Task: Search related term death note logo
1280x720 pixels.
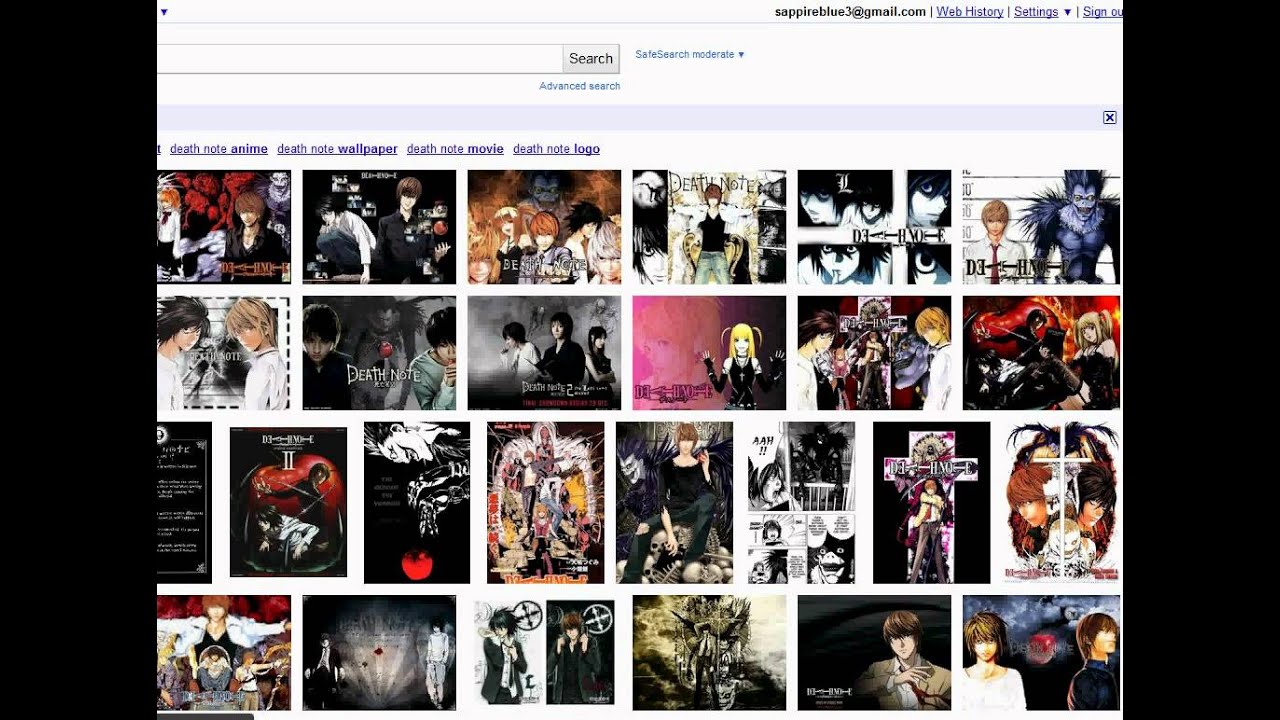Action: pos(556,149)
